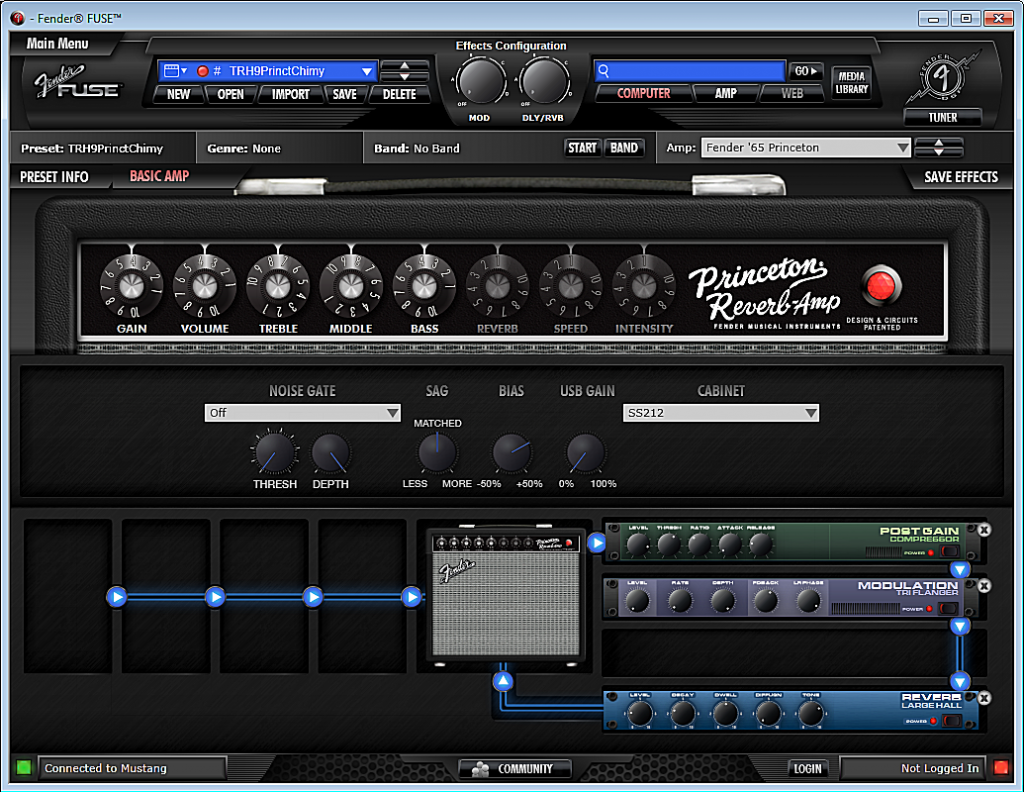Toggle the Tri Flanger power switch

[949, 608]
